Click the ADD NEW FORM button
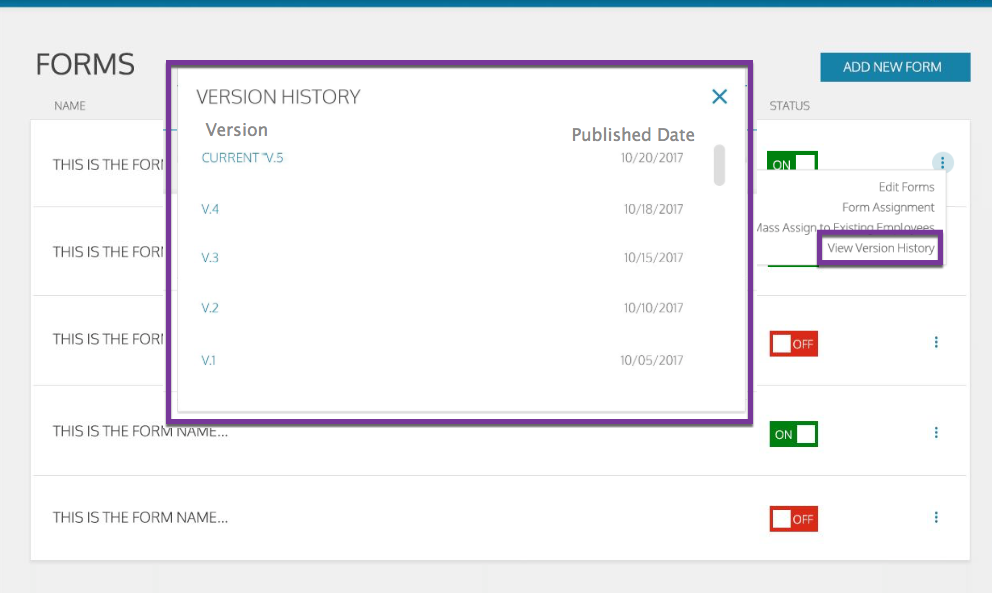Image resolution: width=992 pixels, height=593 pixels. 894,66
